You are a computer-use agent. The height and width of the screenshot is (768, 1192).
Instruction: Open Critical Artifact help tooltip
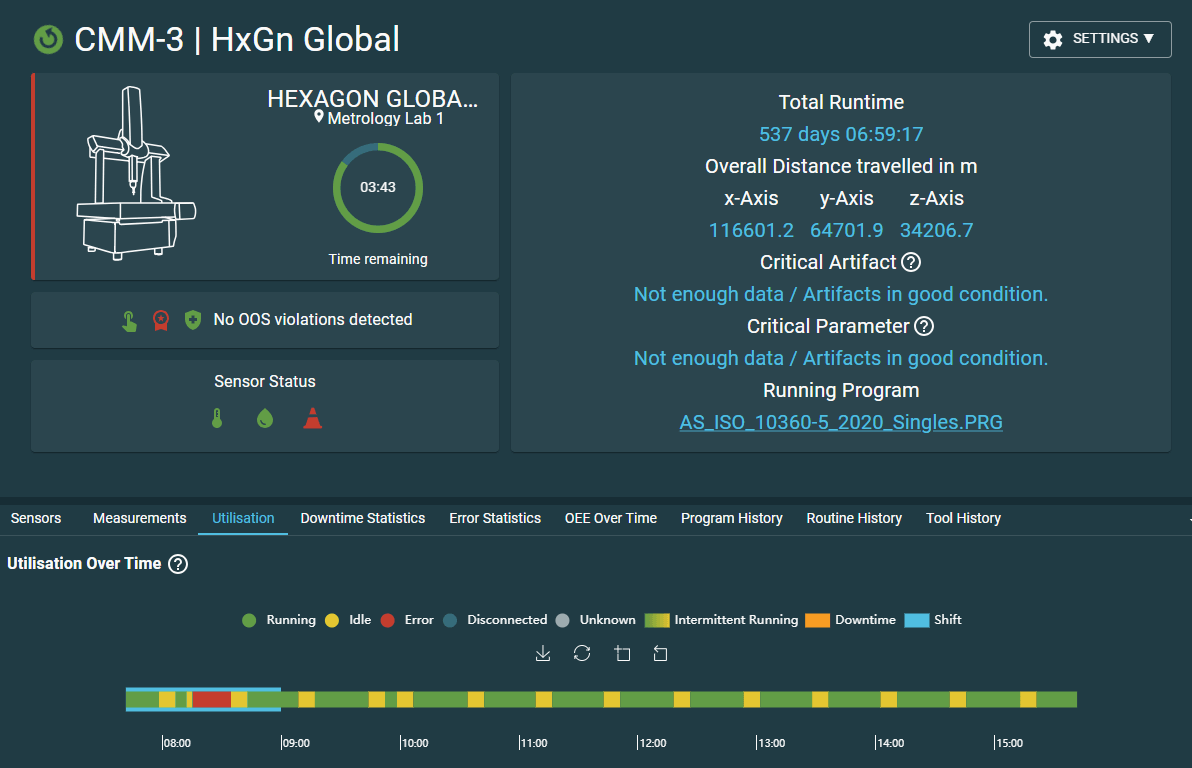coord(911,262)
